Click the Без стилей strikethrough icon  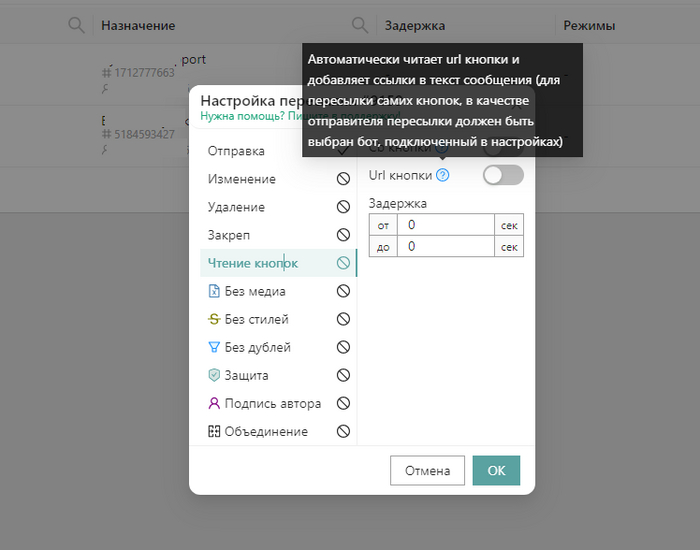point(214,319)
